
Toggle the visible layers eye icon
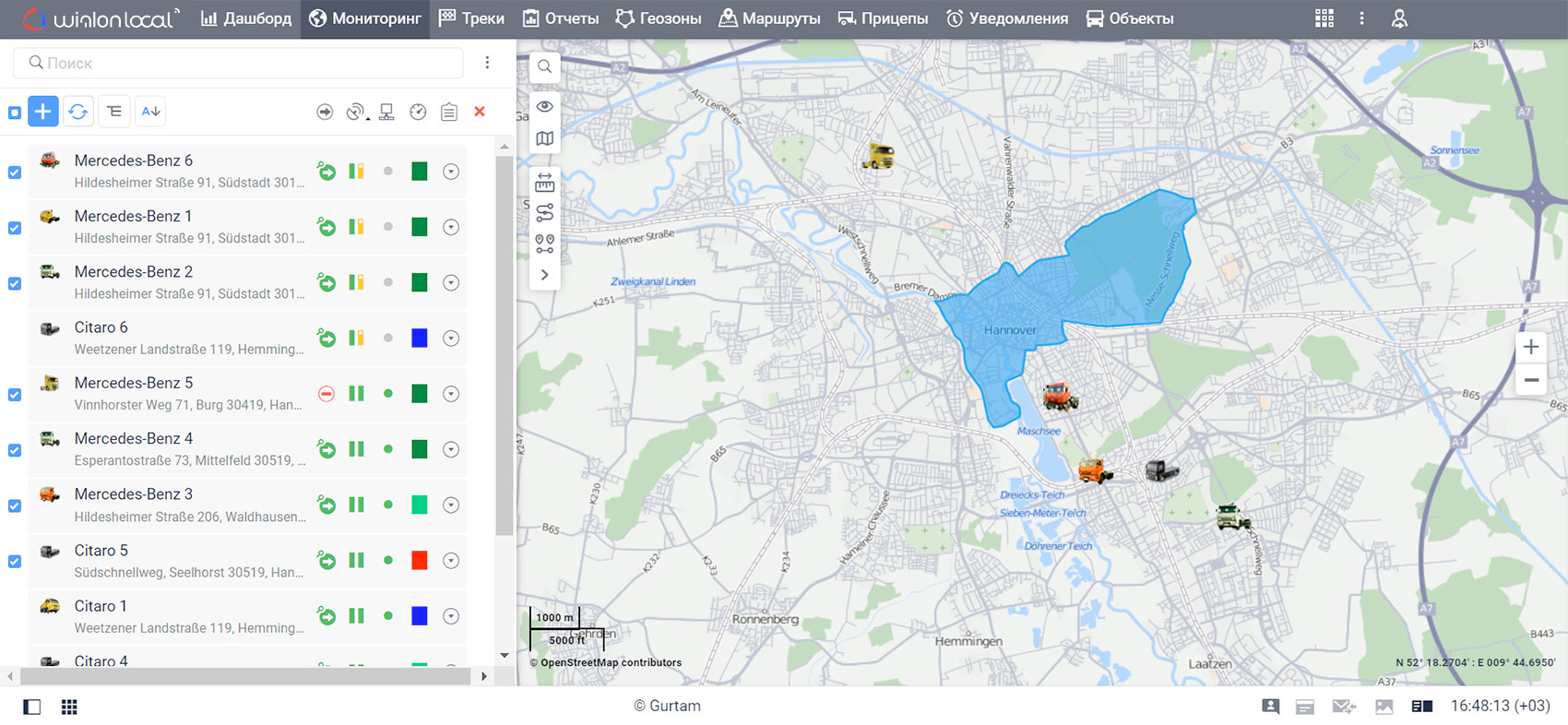point(545,106)
